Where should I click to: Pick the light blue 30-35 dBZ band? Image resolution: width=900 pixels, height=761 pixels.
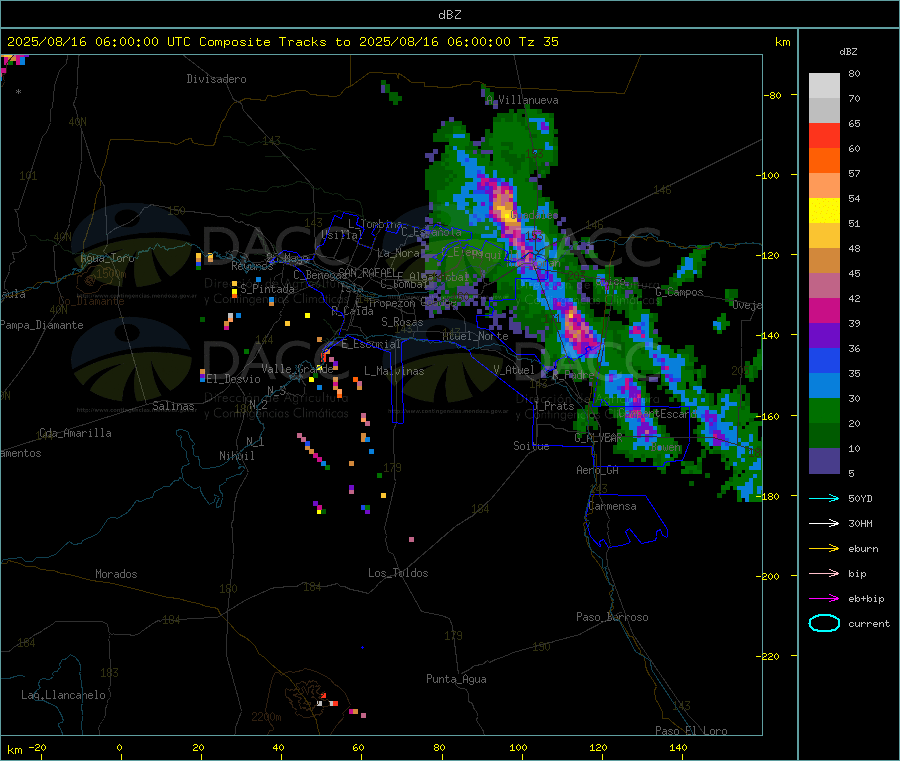824,386
